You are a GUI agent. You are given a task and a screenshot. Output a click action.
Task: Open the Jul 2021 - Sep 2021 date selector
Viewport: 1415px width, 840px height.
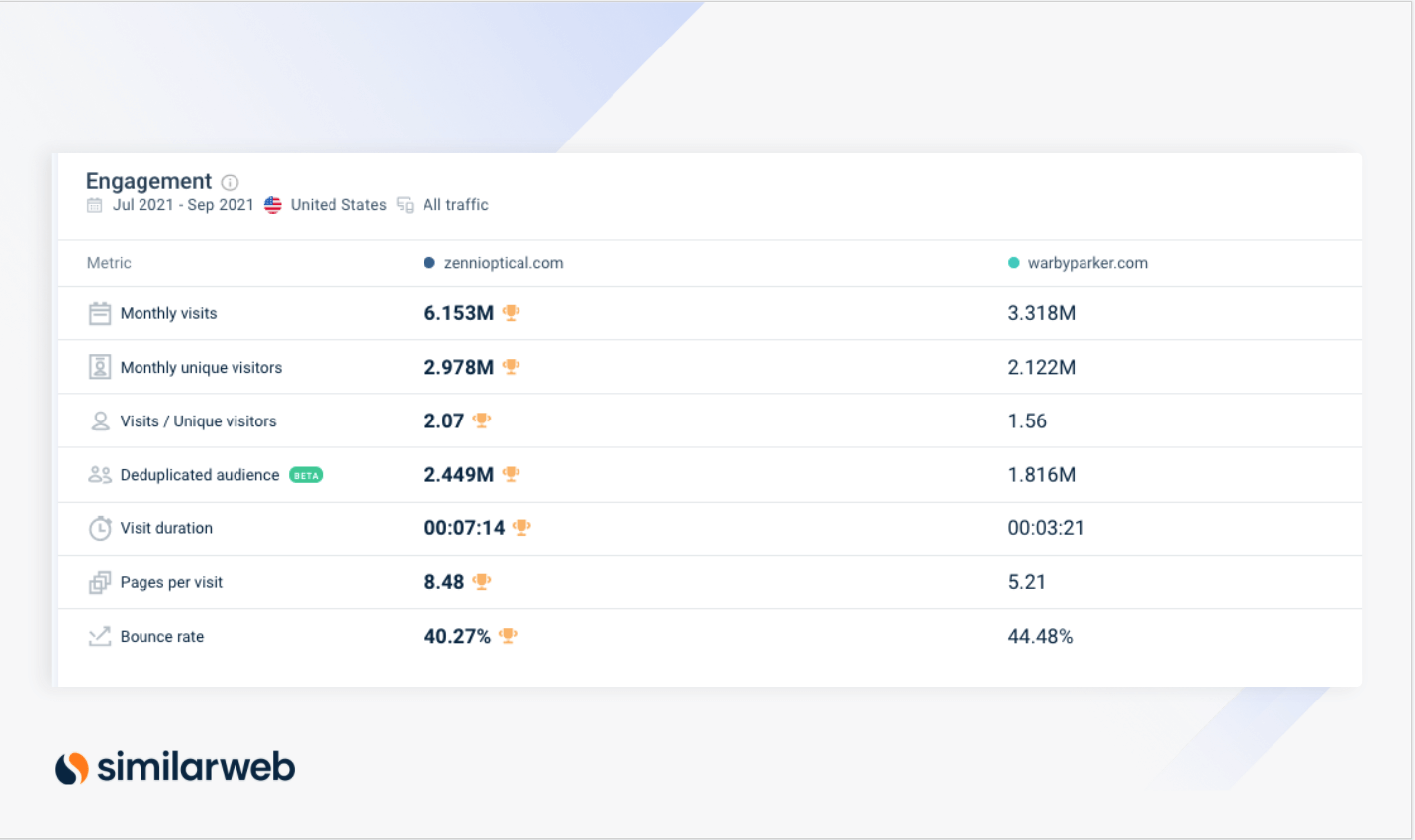(x=178, y=204)
